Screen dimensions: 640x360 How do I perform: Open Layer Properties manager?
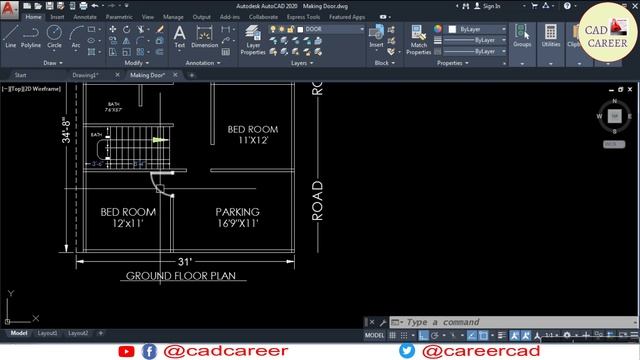coord(253,39)
